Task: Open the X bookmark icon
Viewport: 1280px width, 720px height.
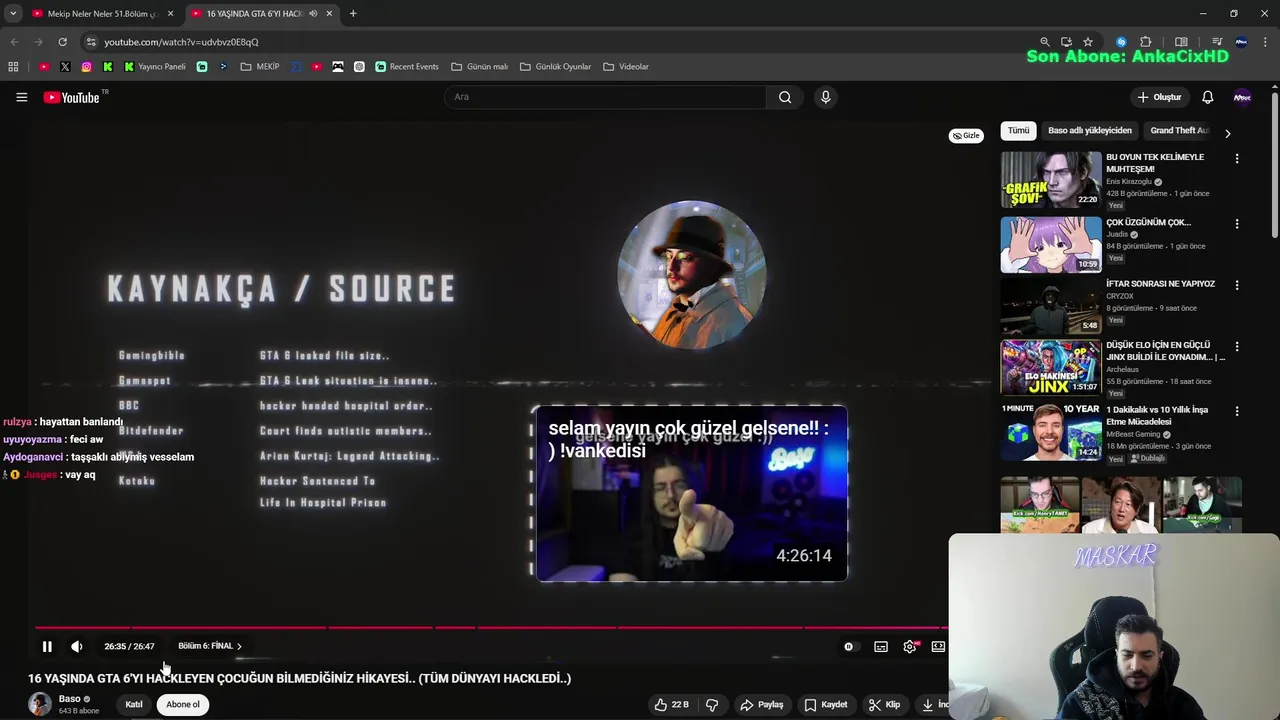Action: click(65, 67)
